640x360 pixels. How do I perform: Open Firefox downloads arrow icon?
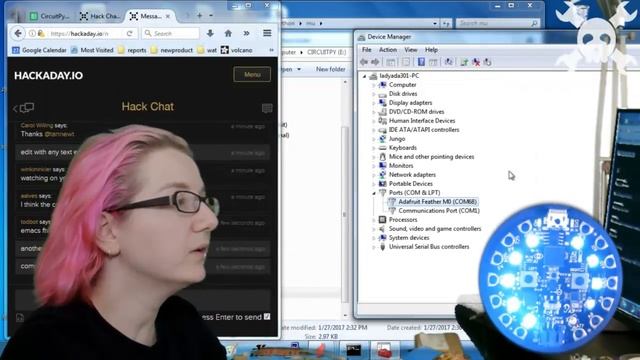(210, 33)
